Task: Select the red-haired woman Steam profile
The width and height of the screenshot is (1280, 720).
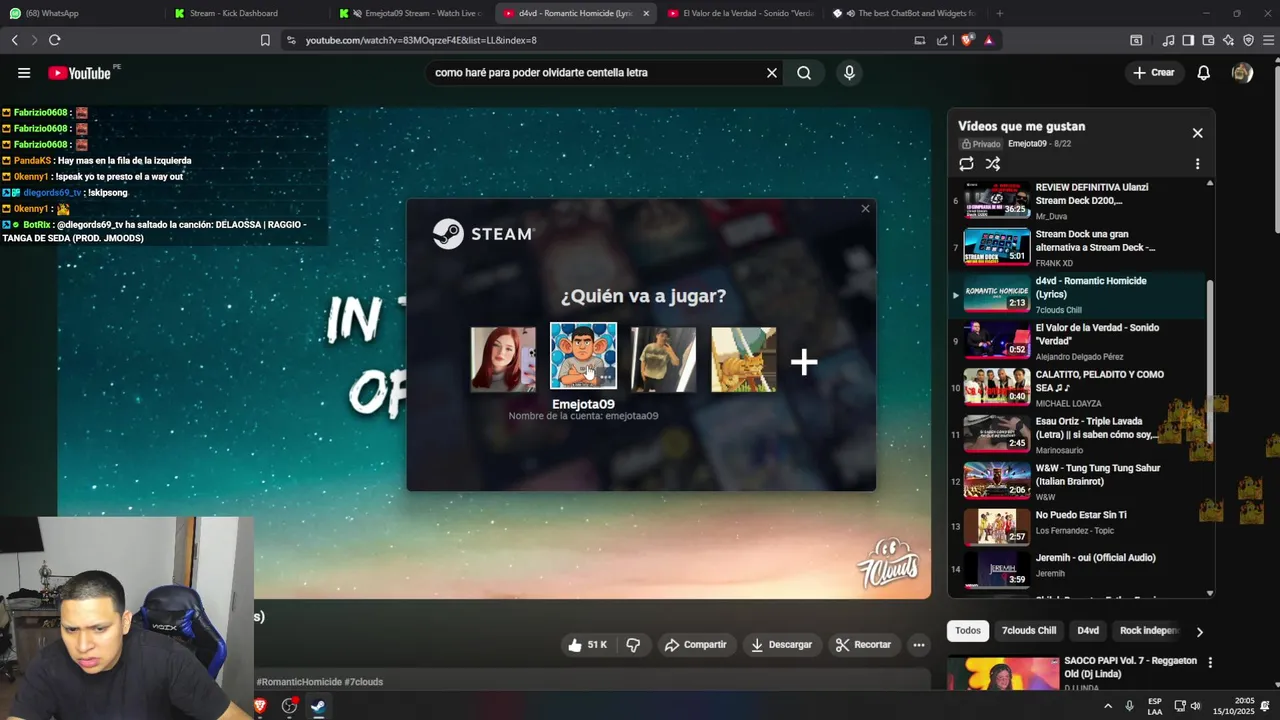Action: coord(503,359)
